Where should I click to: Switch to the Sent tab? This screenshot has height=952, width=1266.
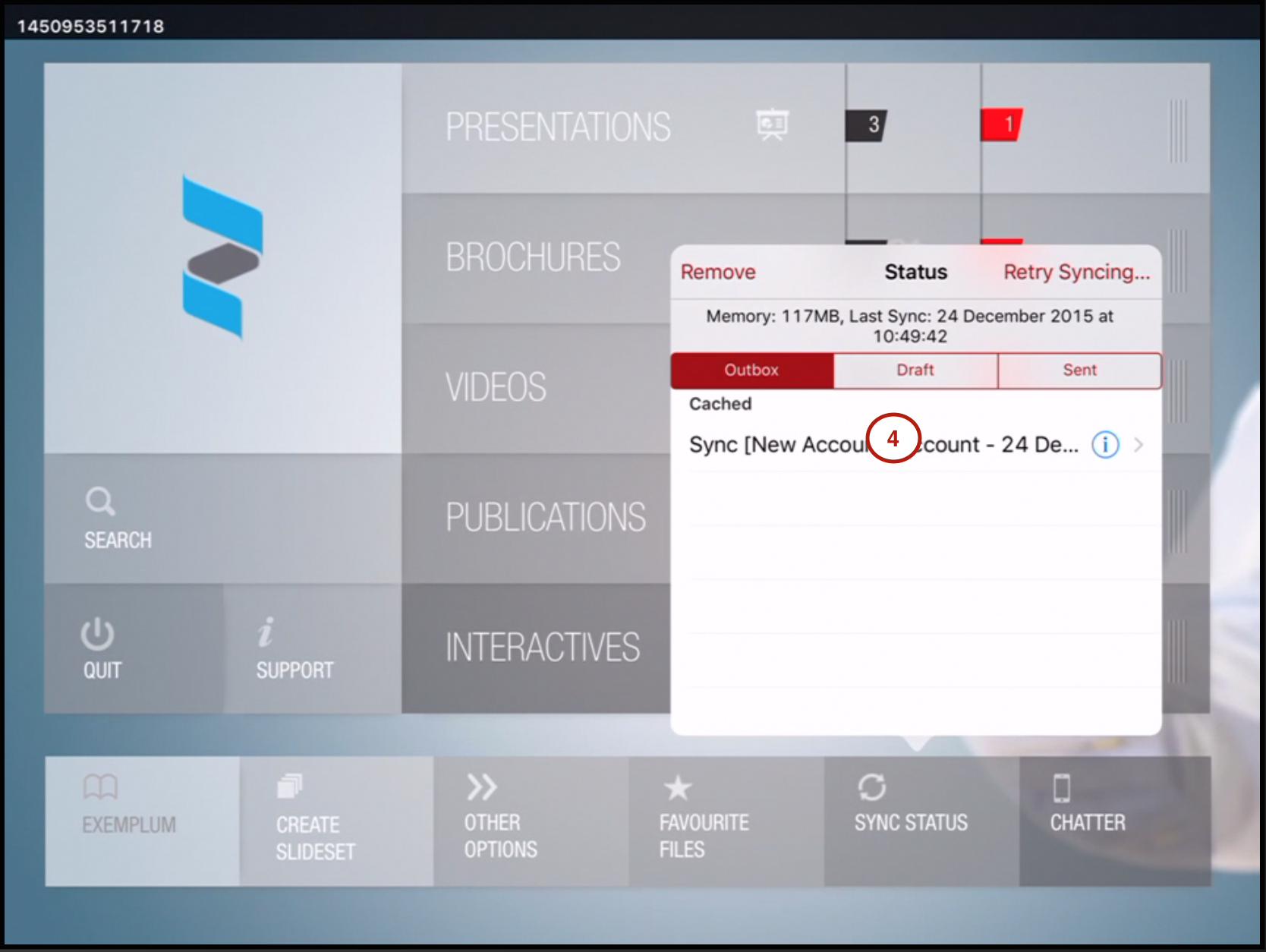[1079, 370]
